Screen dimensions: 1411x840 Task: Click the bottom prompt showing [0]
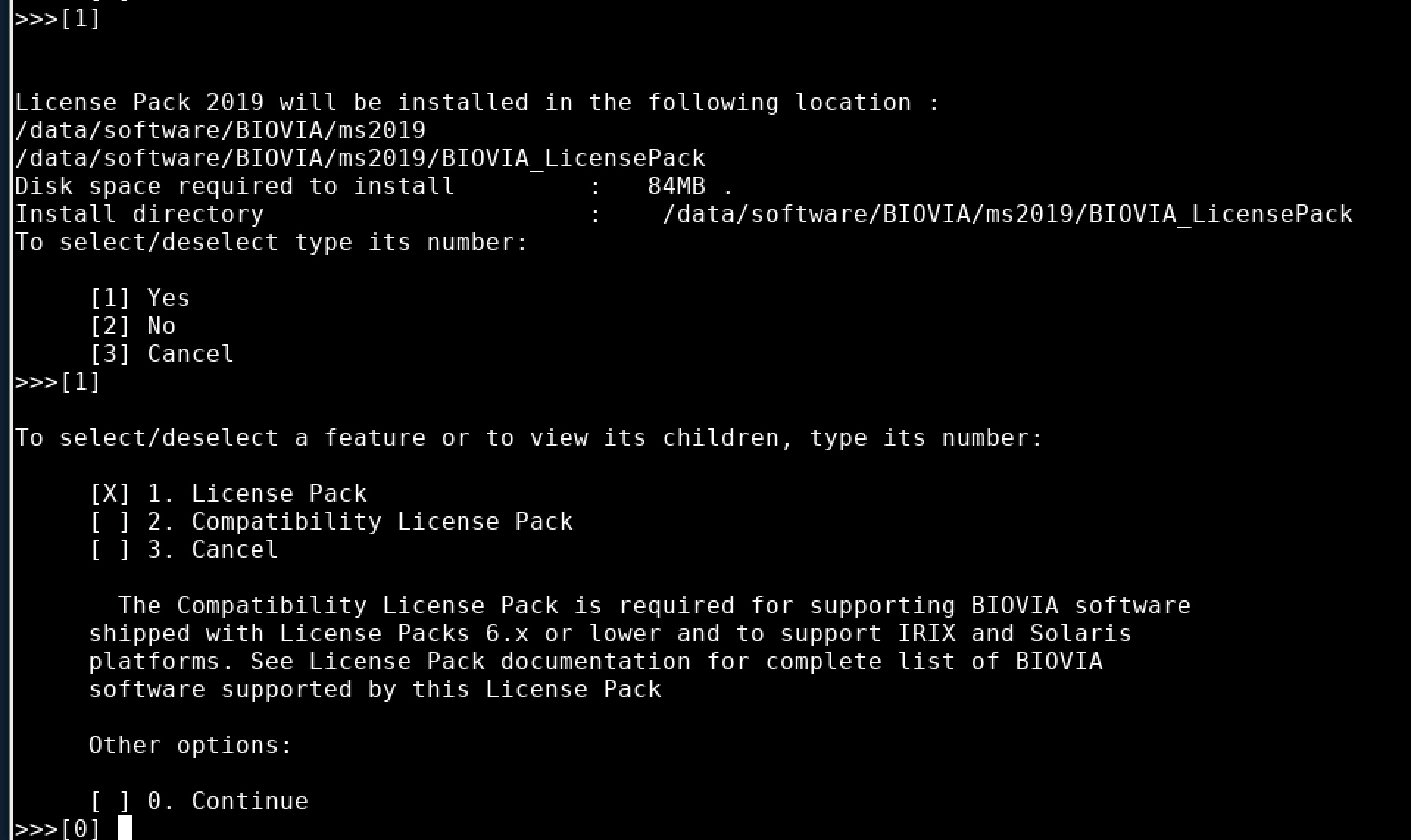(x=79, y=829)
